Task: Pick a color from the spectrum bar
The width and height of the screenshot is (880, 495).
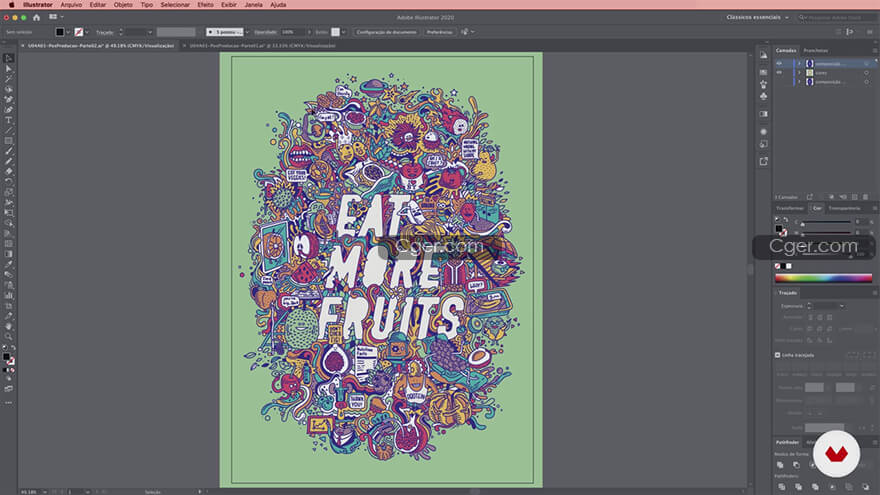Action: 823,278
